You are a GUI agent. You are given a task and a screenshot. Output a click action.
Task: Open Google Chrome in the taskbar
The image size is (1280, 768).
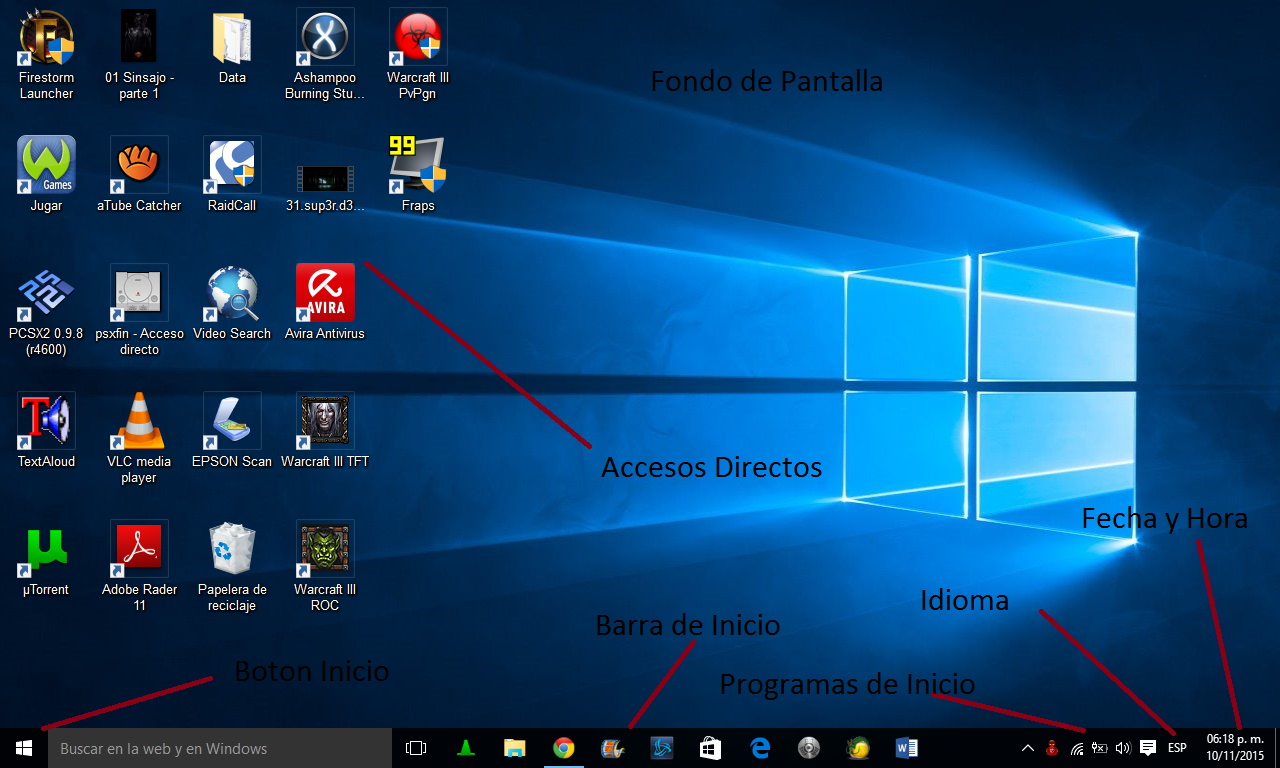tap(563, 748)
